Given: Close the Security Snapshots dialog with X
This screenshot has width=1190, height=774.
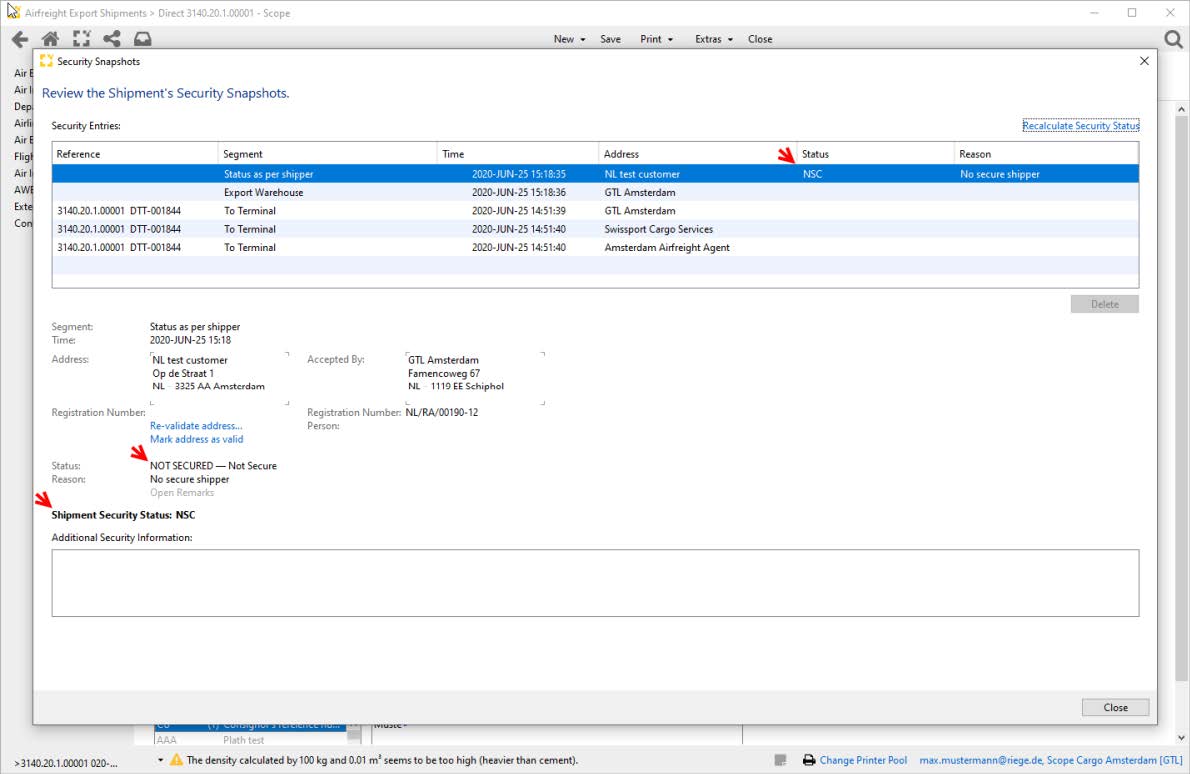Looking at the screenshot, I should (x=1144, y=61).
